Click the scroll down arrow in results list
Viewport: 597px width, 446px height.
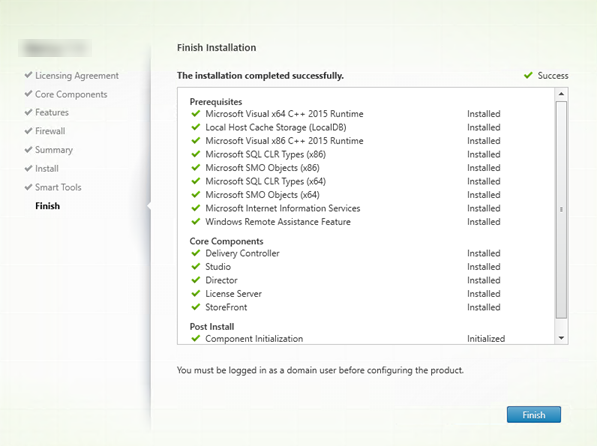pyautogui.click(x=561, y=338)
